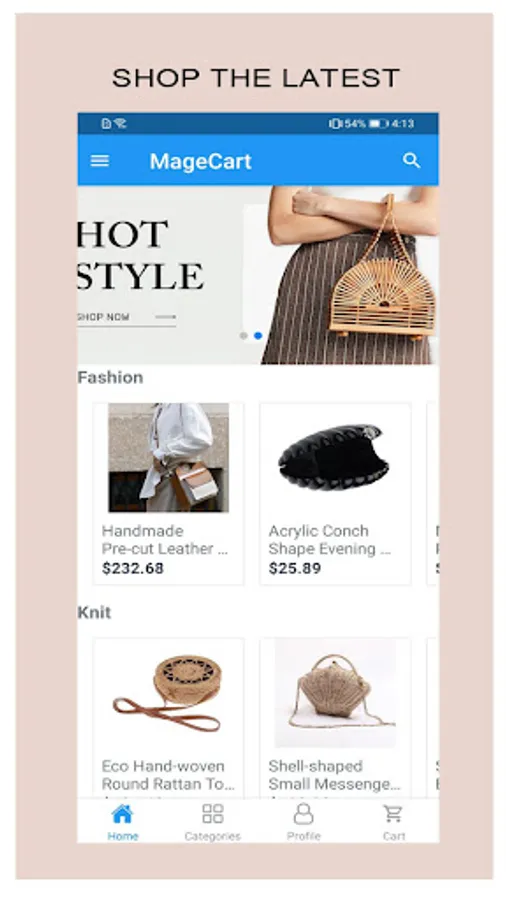Screen dimensions: 506x900
Task: Tap the battery status icon
Action: [x=379, y=123]
